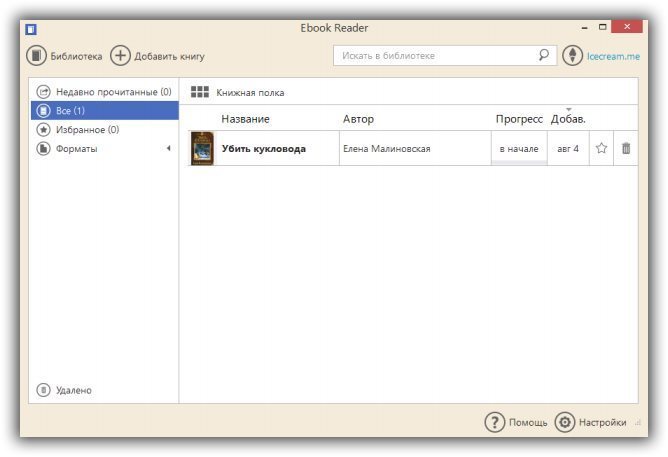Toggle favorite star for Убить кукловода
The width and height of the screenshot is (668, 457).
coord(601,148)
